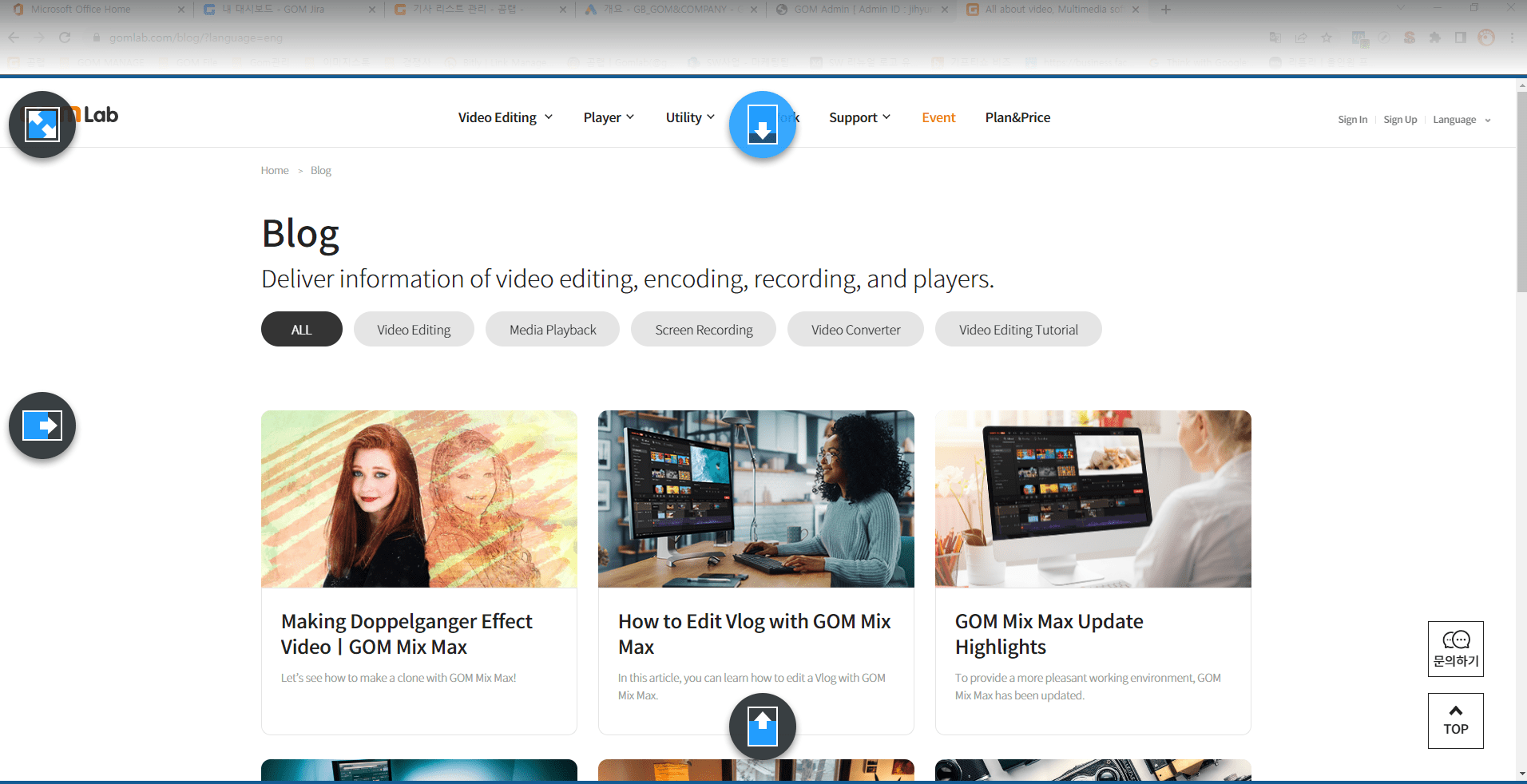Click the browser forward arrow
The image size is (1527, 784).
39,38
